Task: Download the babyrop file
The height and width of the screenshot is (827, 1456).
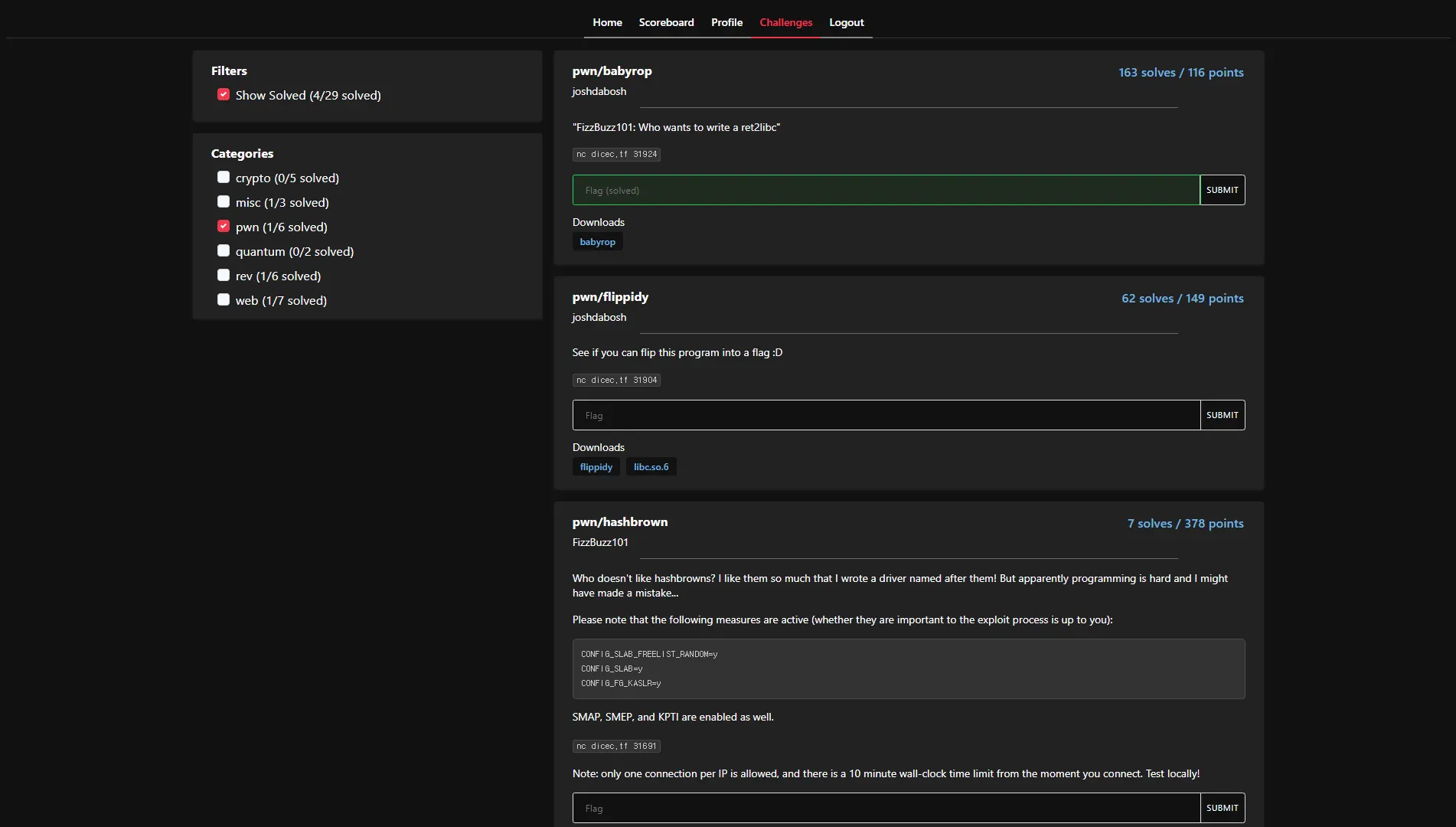Action: [x=597, y=242]
